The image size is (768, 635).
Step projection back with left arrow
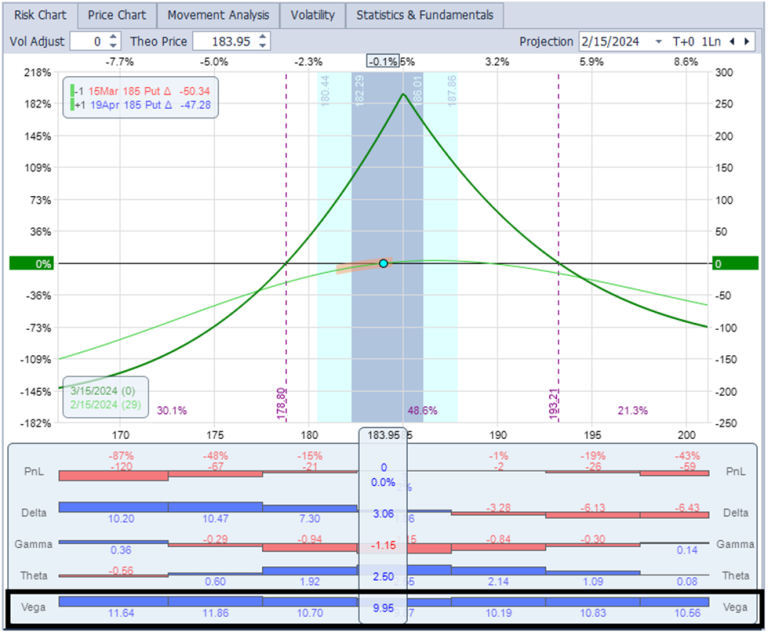point(733,42)
